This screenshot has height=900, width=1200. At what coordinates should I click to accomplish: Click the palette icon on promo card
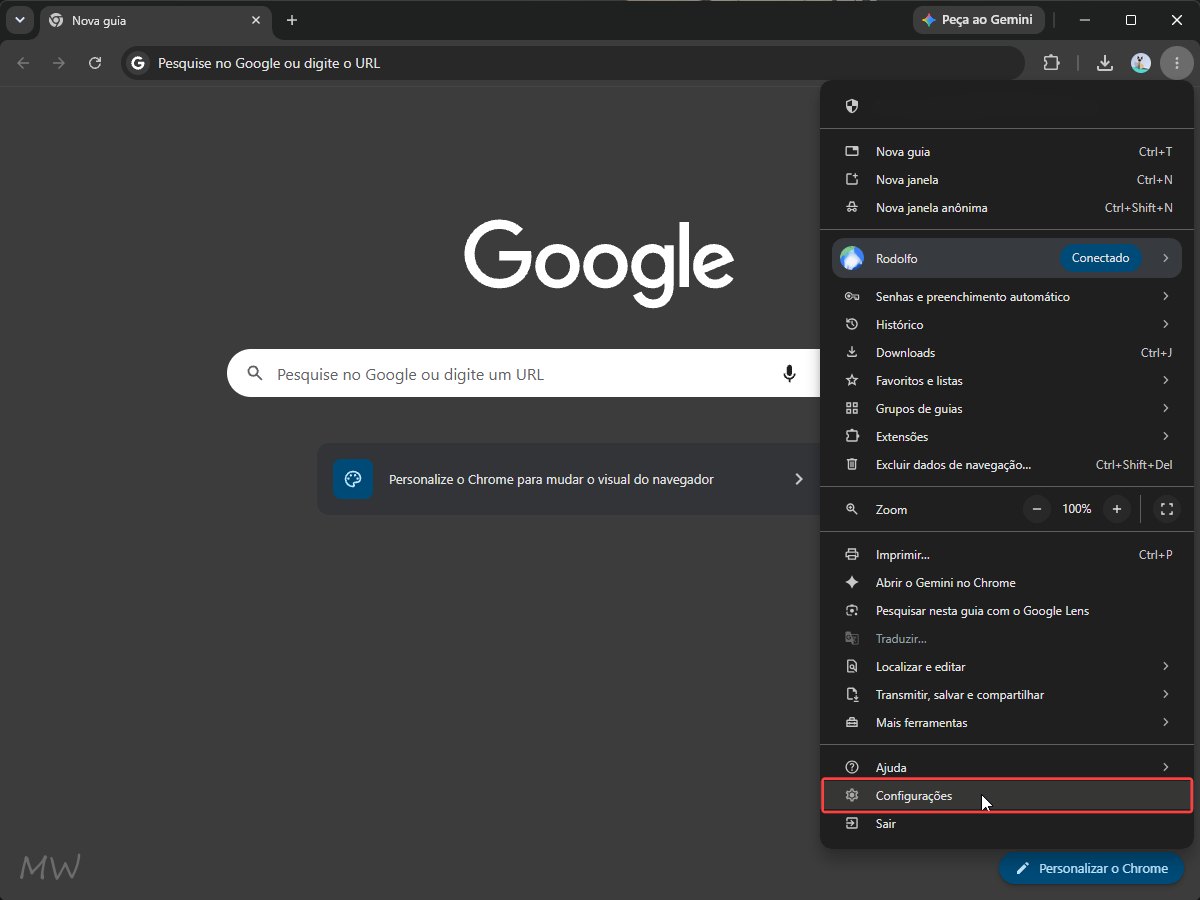(x=353, y=479)
